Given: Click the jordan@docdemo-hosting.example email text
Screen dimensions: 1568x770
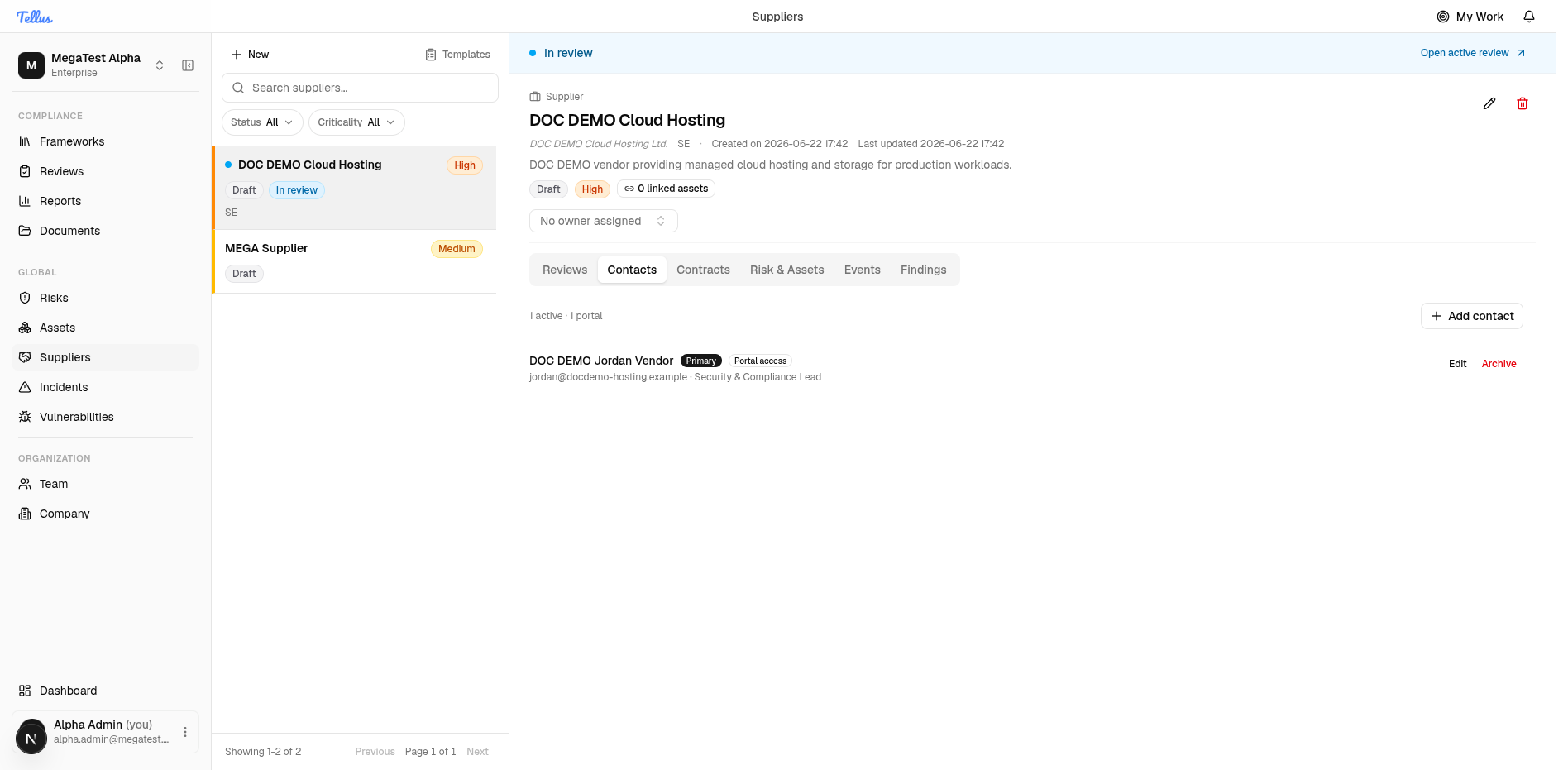Looking at the screenshot, I should [608, 377].
